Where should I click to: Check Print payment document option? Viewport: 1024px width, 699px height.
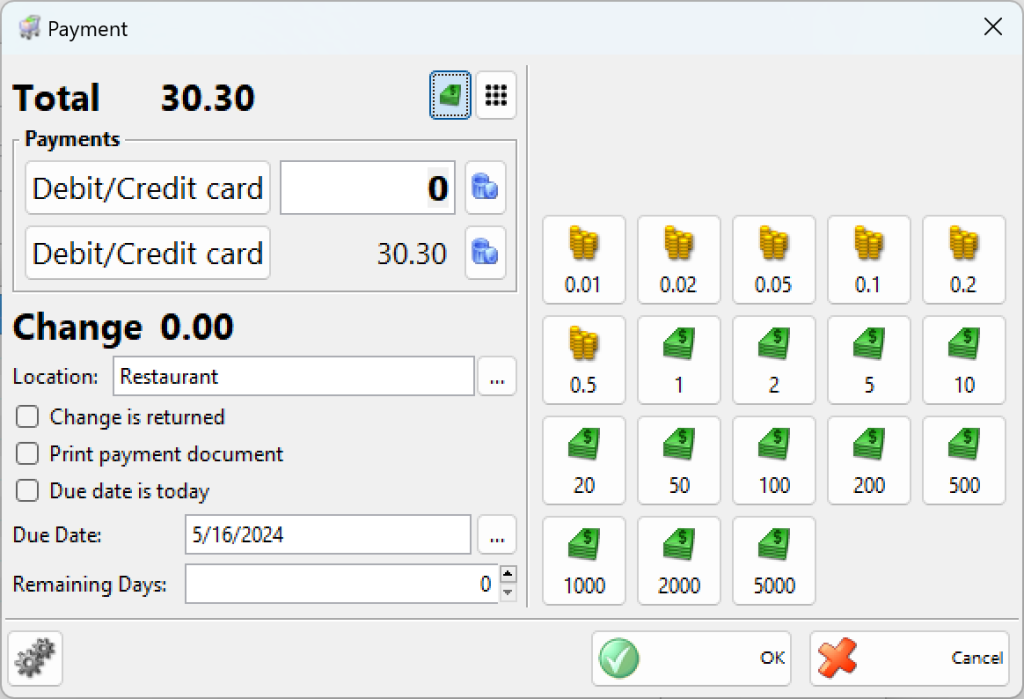(28, 454)
